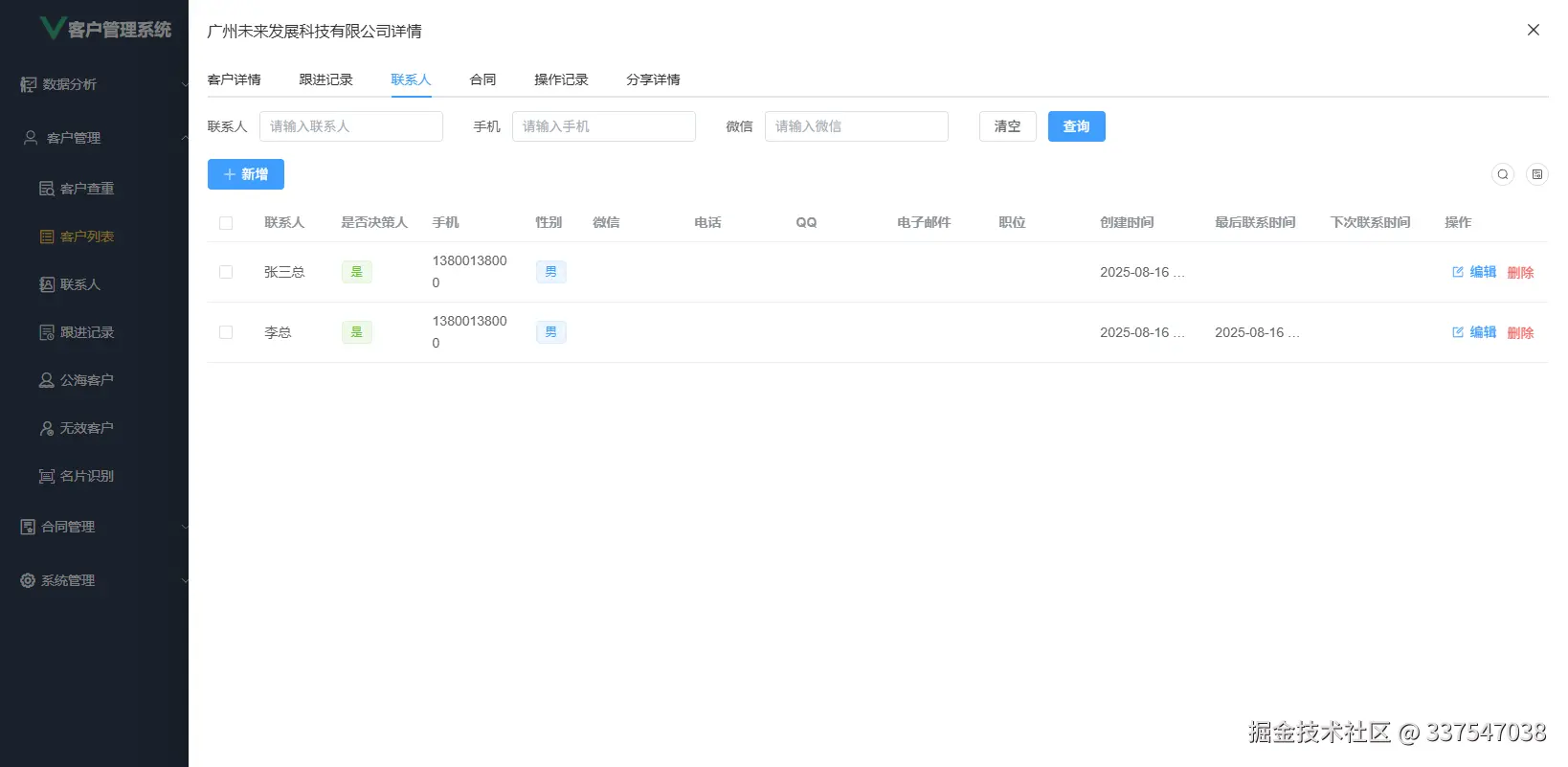Click the 职位 column header
Screen dimensions: 1568x767
click(1013, 222)
